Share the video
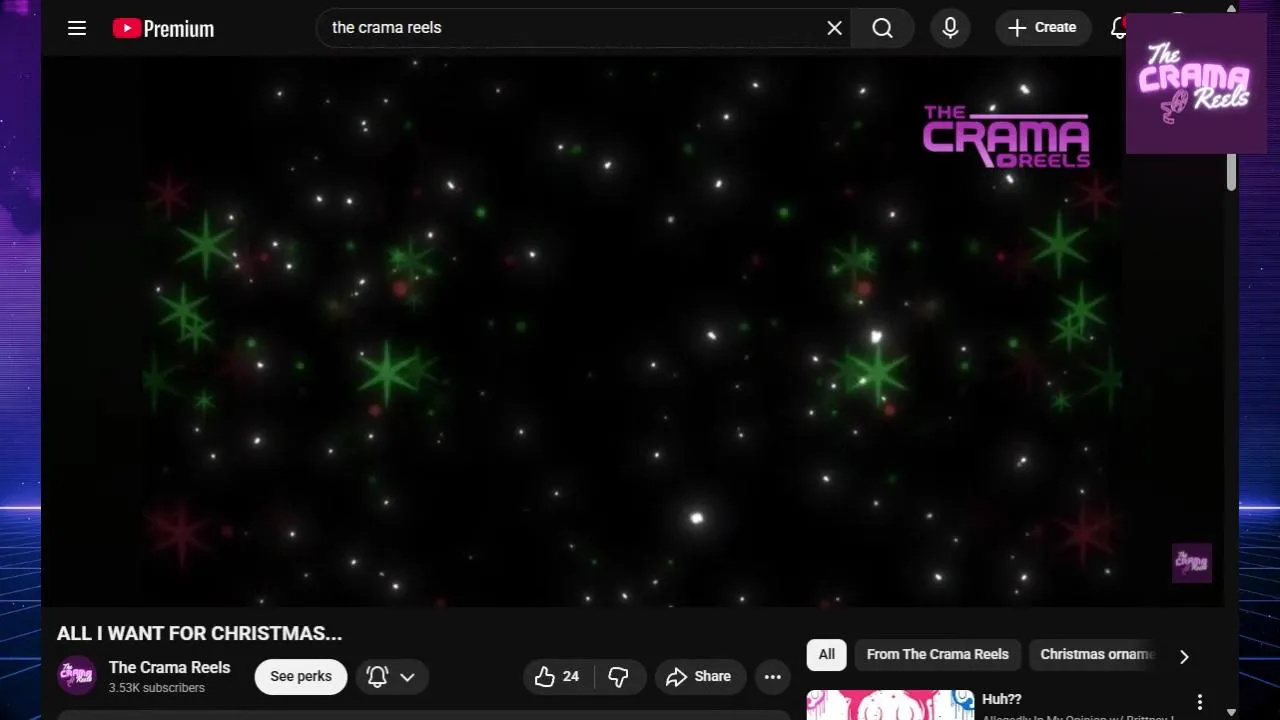The height and width of the screenshot is (720, 1280). coord(700,677)
